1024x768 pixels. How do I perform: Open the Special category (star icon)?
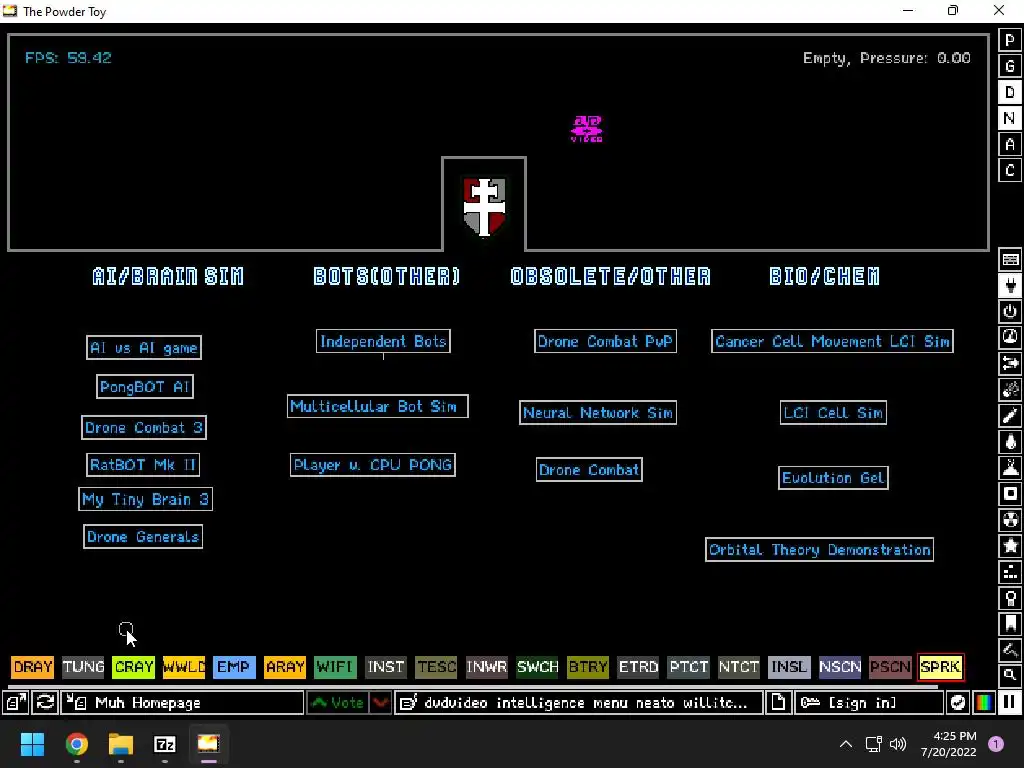tap(1010, 546)
